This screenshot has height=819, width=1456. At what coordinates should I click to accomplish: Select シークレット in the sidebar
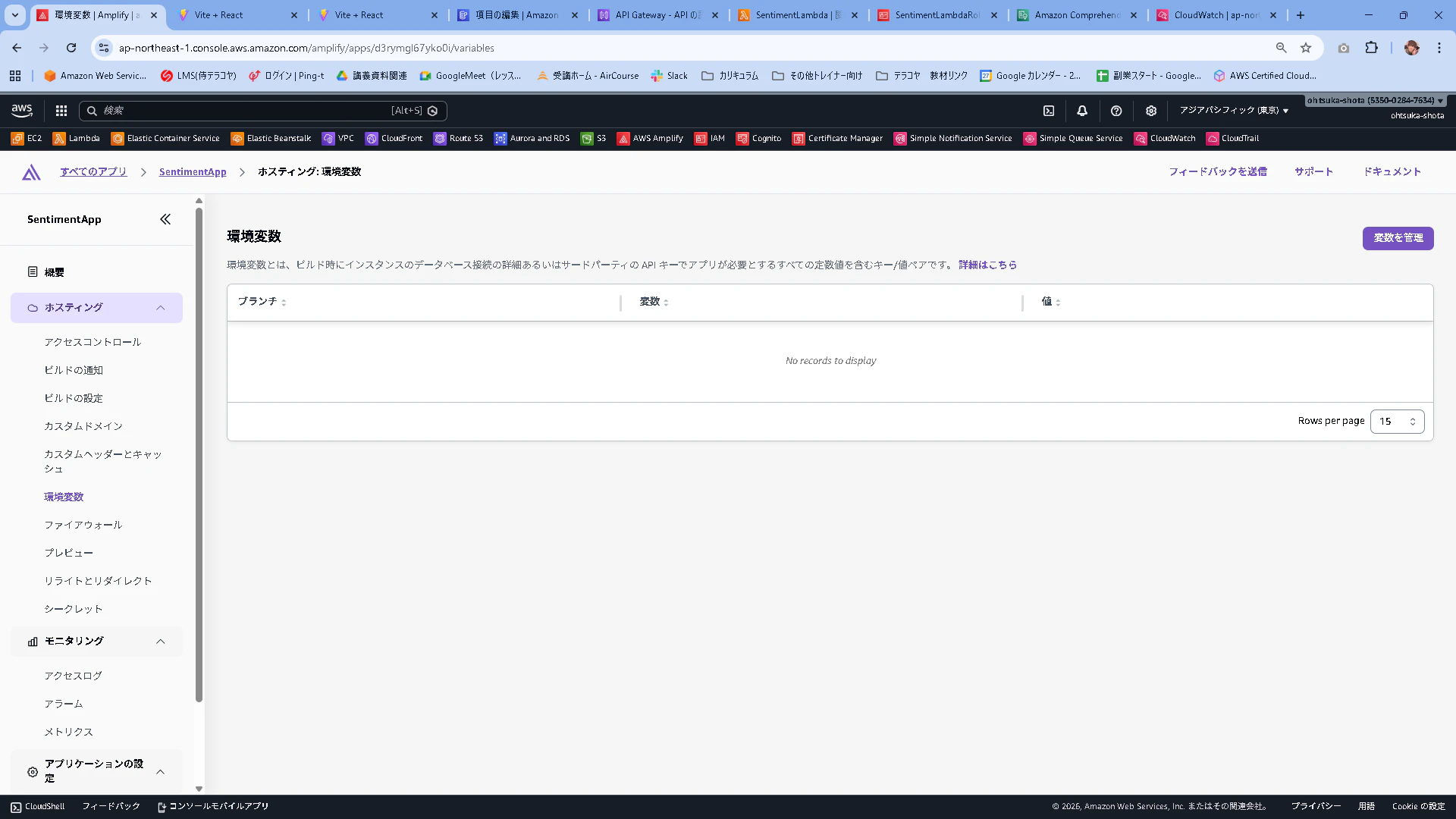(x=73, y=609)
